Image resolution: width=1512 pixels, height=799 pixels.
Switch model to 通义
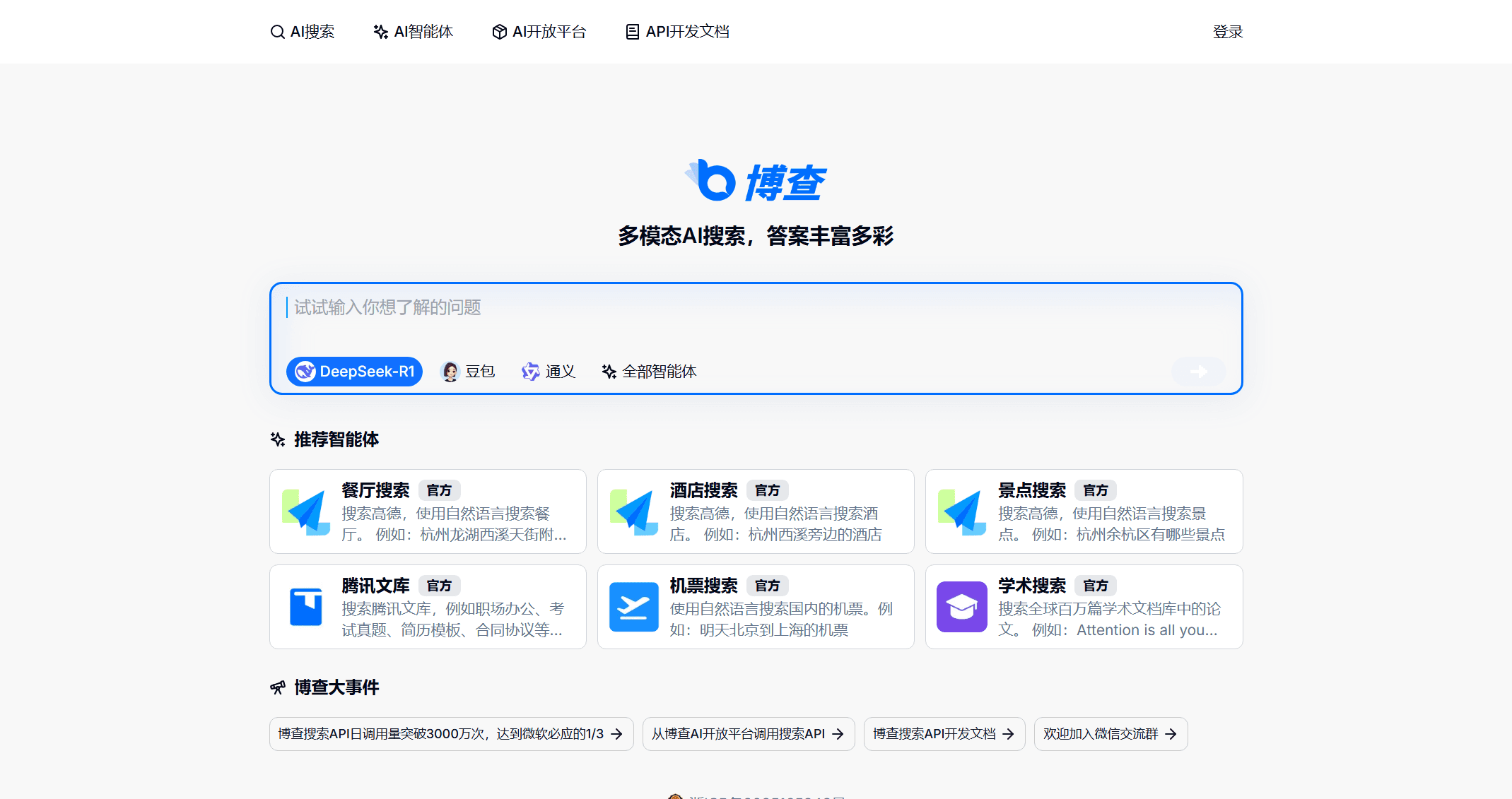tap(549, 371)
